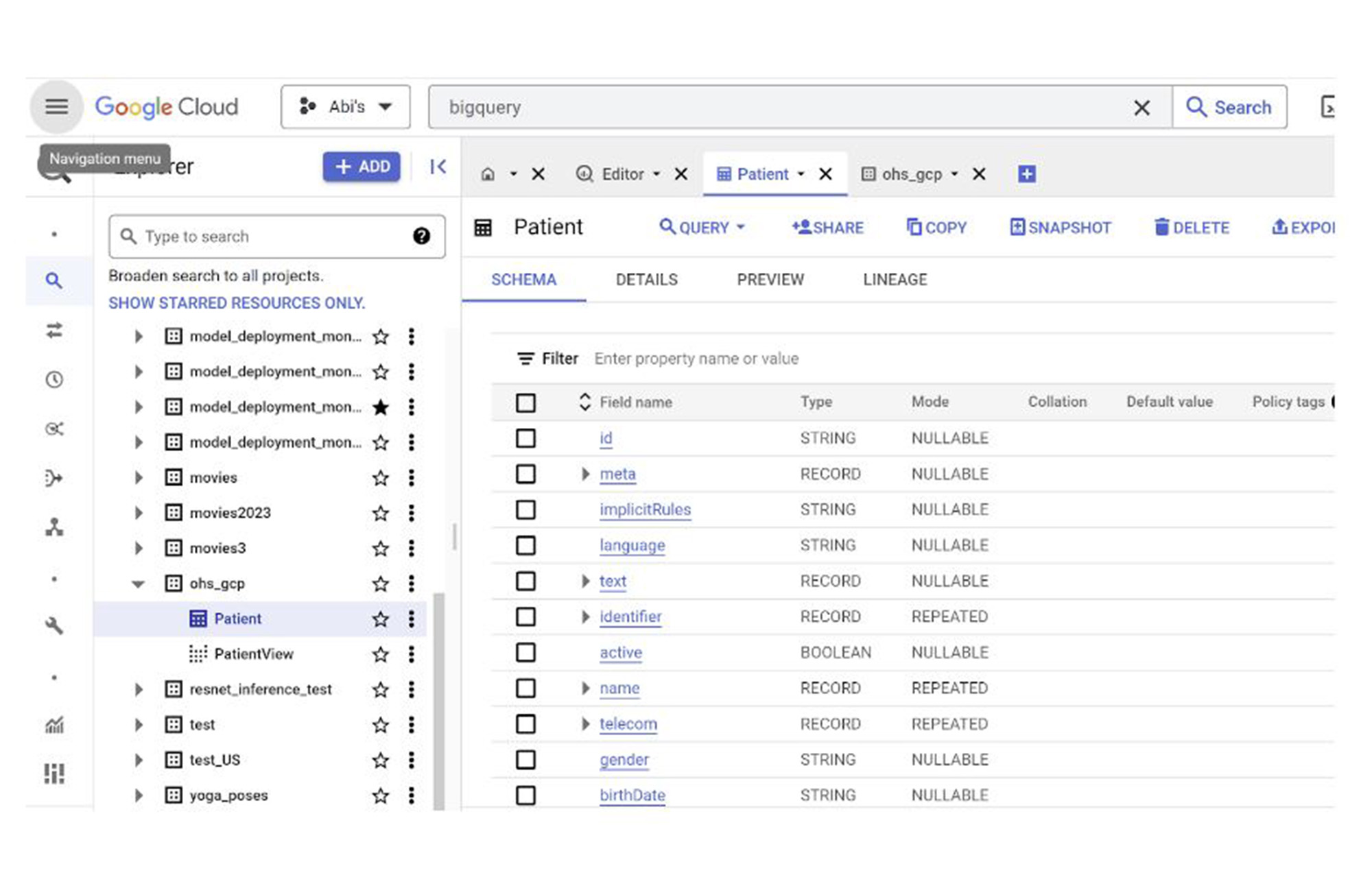Click the Explorer Type to search field
Viewport: 1372px width, 888px height.
[276, 237]
